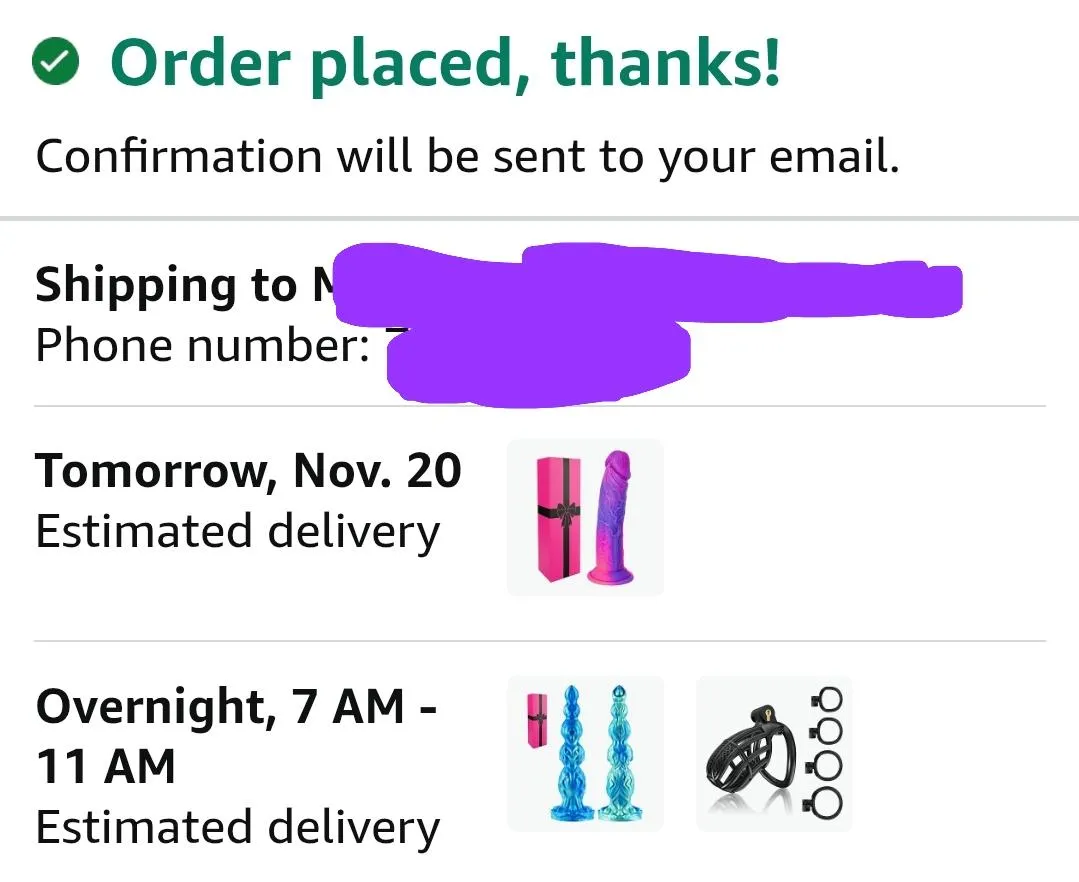Click "Estimated delivery" under Tomorrow, Nov. 20
Image resolution: width=1079 pixels, height=882 pixels.
pos(237,531)
